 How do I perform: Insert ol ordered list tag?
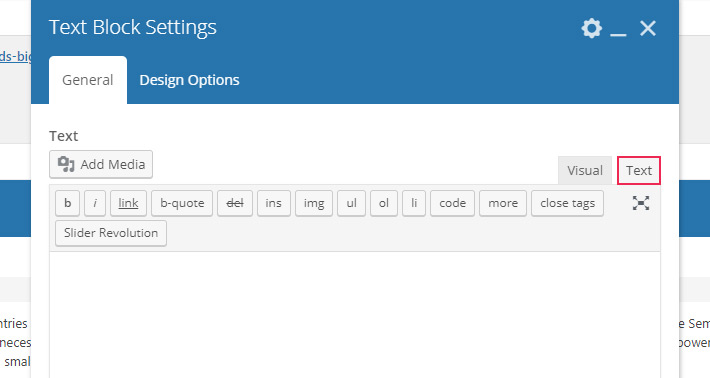click(384, 203)
